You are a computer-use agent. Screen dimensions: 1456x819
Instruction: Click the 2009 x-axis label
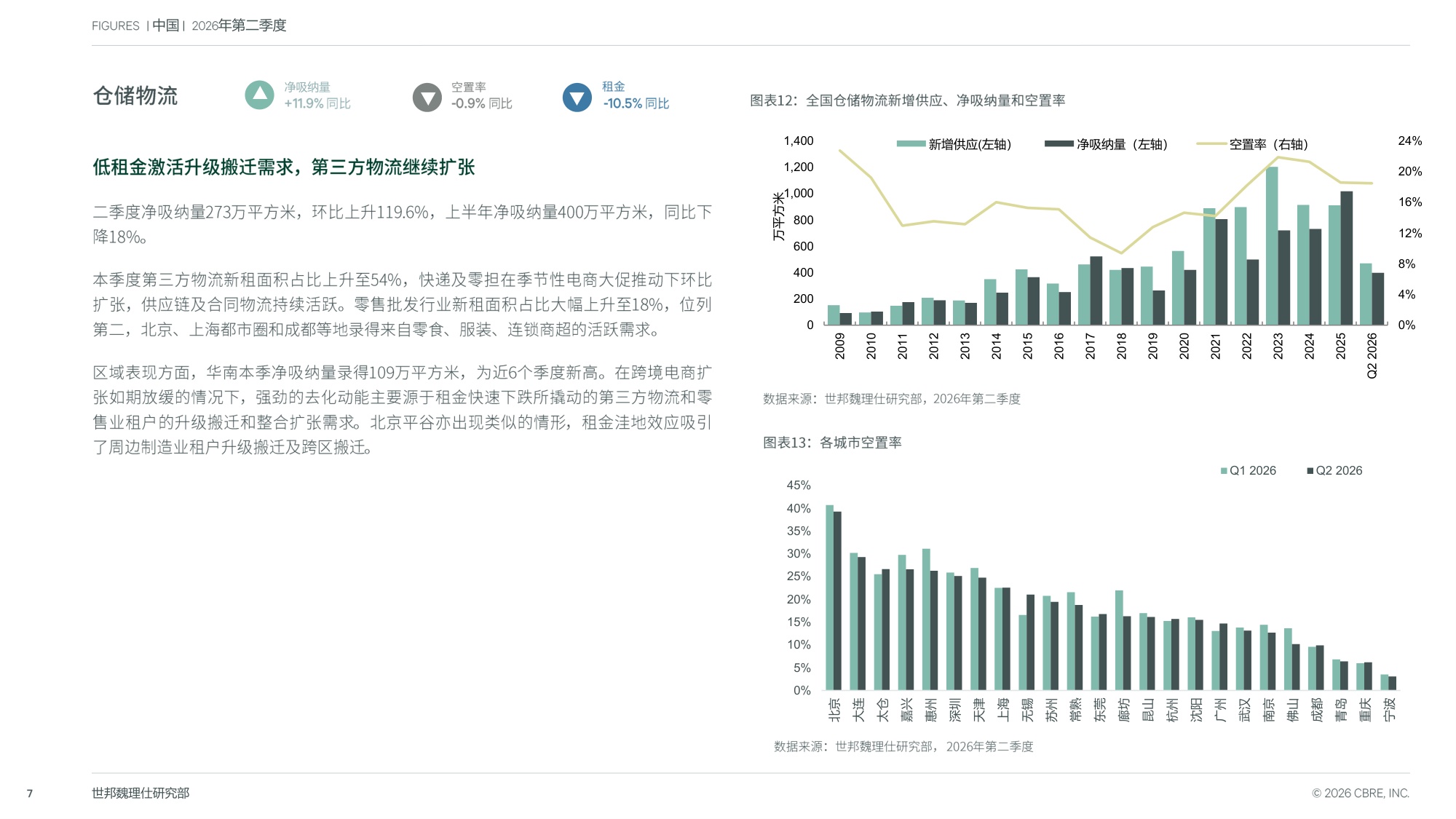click(x=839, y=347)
